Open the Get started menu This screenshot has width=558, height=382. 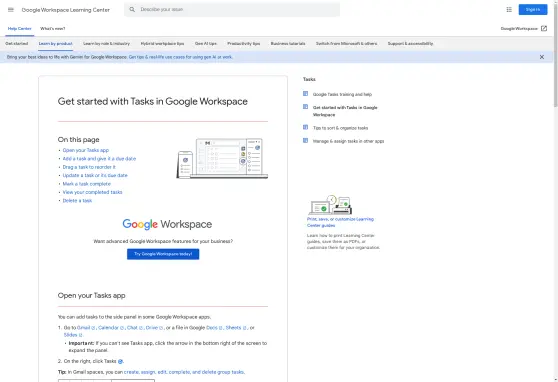click(17, 43)
